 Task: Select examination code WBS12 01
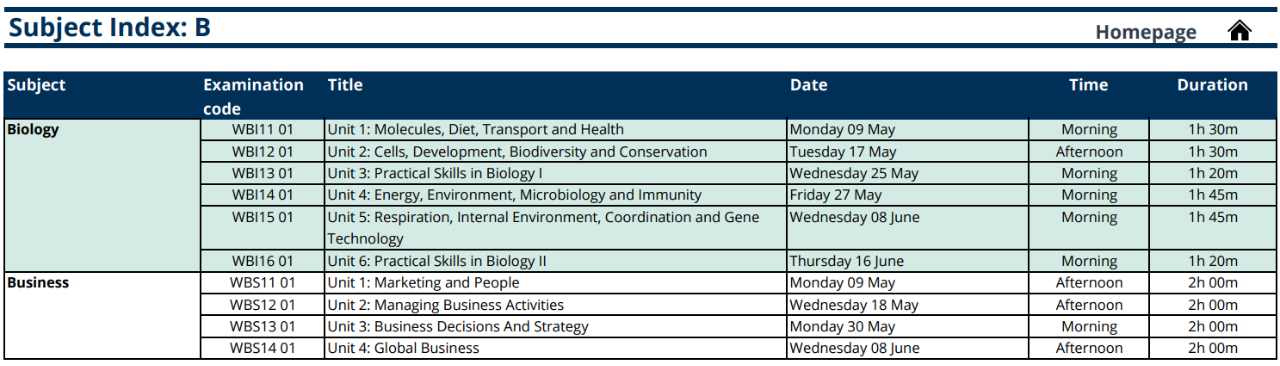tap(263, 305)
